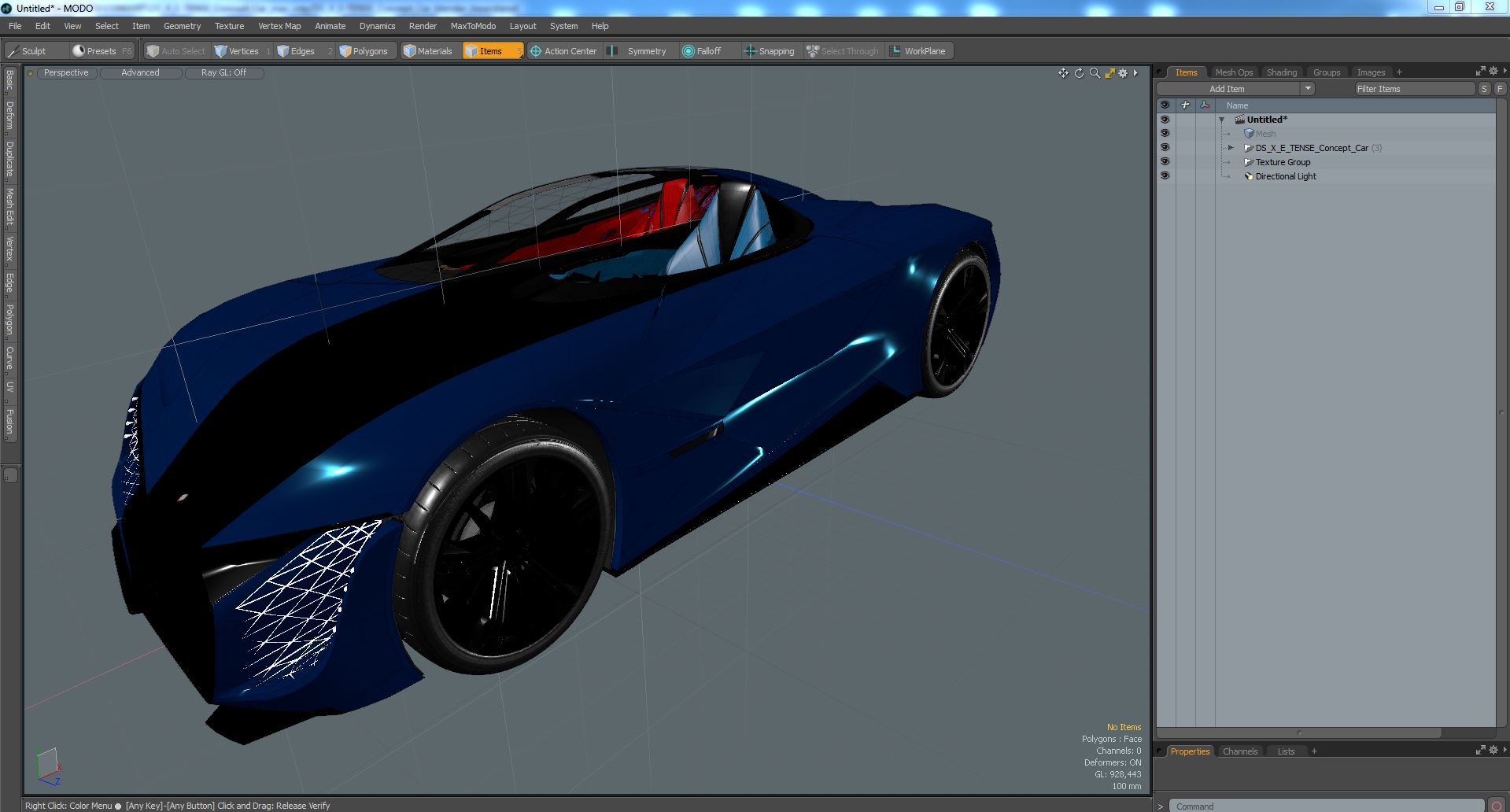Viewport: 1510px width, 812px height.
Task: Open viewport arrow menu beside the gear
Action: [1135, 73]
